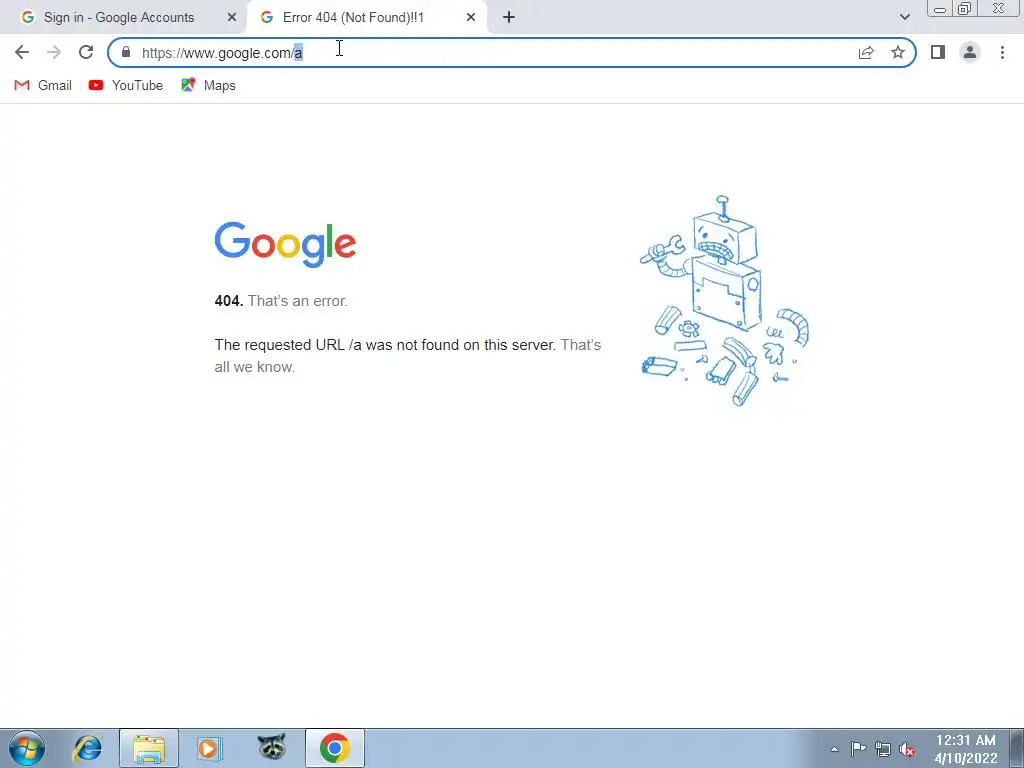The image size is (1024, 768).
Task: Open the Chrome three-dot menu
Action: (x=1002, y=52)
